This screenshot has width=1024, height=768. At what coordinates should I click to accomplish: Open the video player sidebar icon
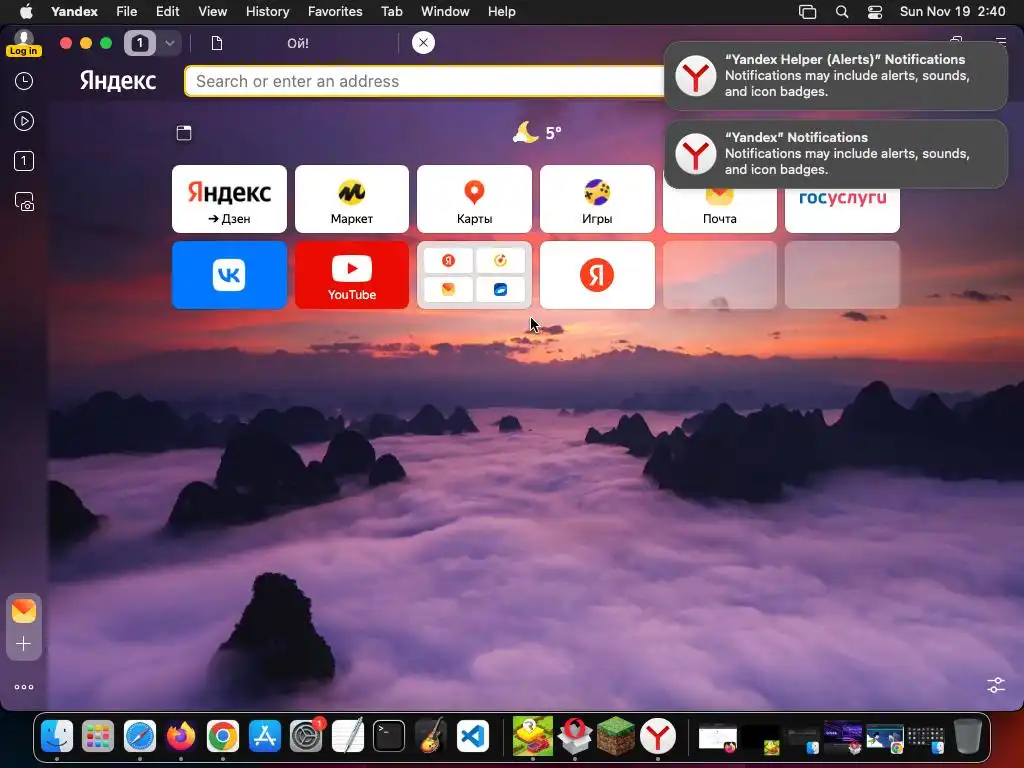[24, 121]
